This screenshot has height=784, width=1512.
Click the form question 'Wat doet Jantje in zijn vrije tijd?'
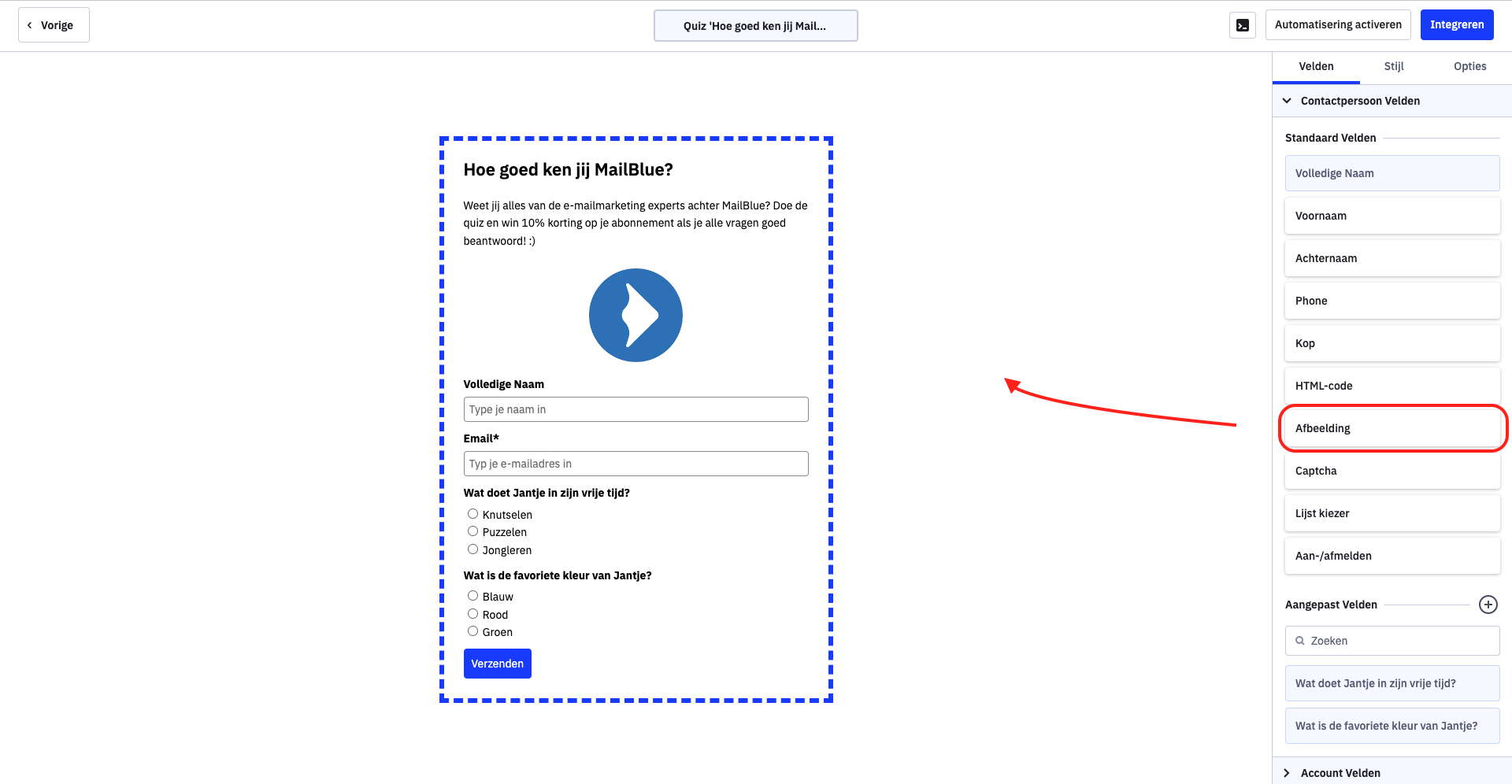(547, 493)
